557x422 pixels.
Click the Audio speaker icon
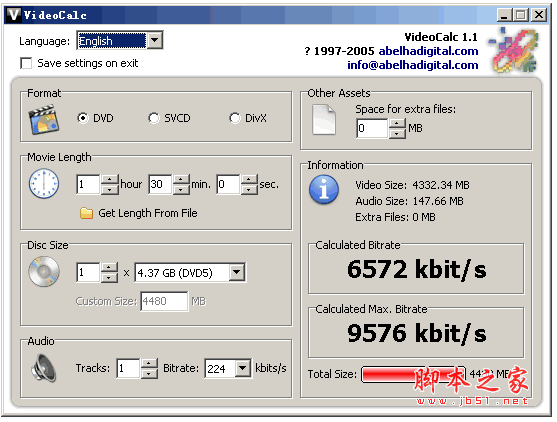click(x=44, y=368)
